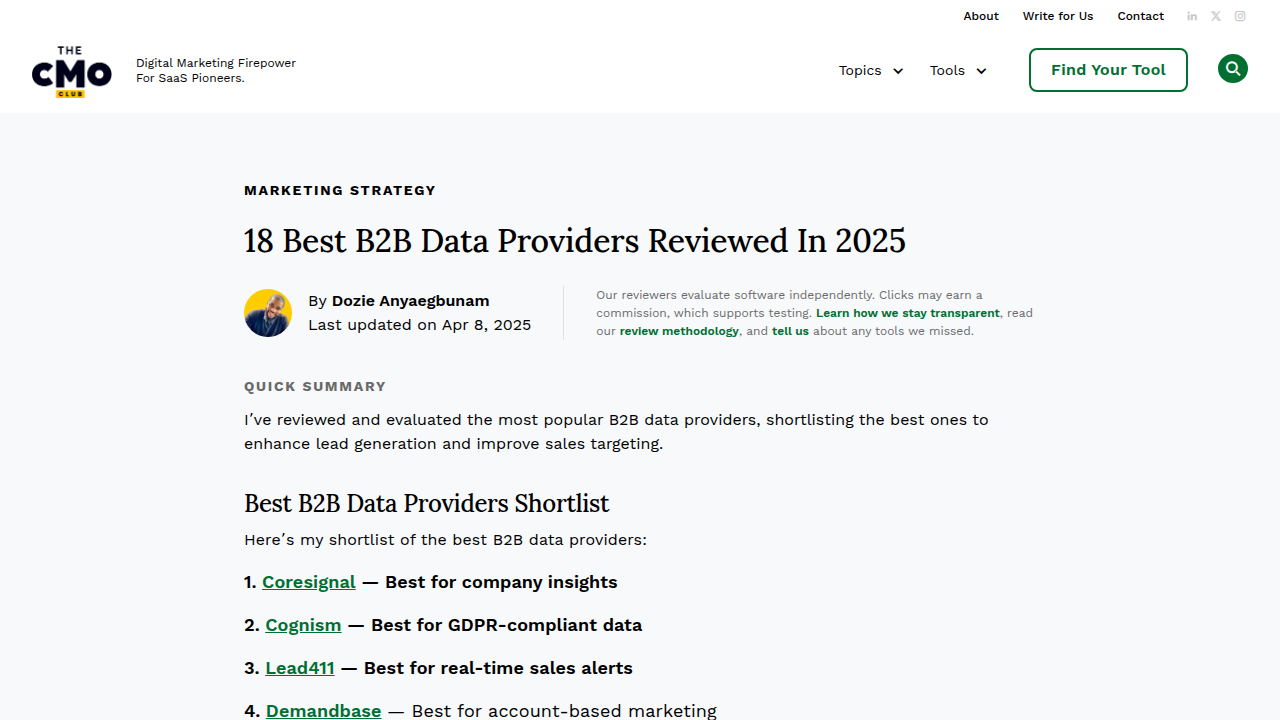Open the Contact page
Viewport: 1280px width, 720px height.
[1141, 16]
